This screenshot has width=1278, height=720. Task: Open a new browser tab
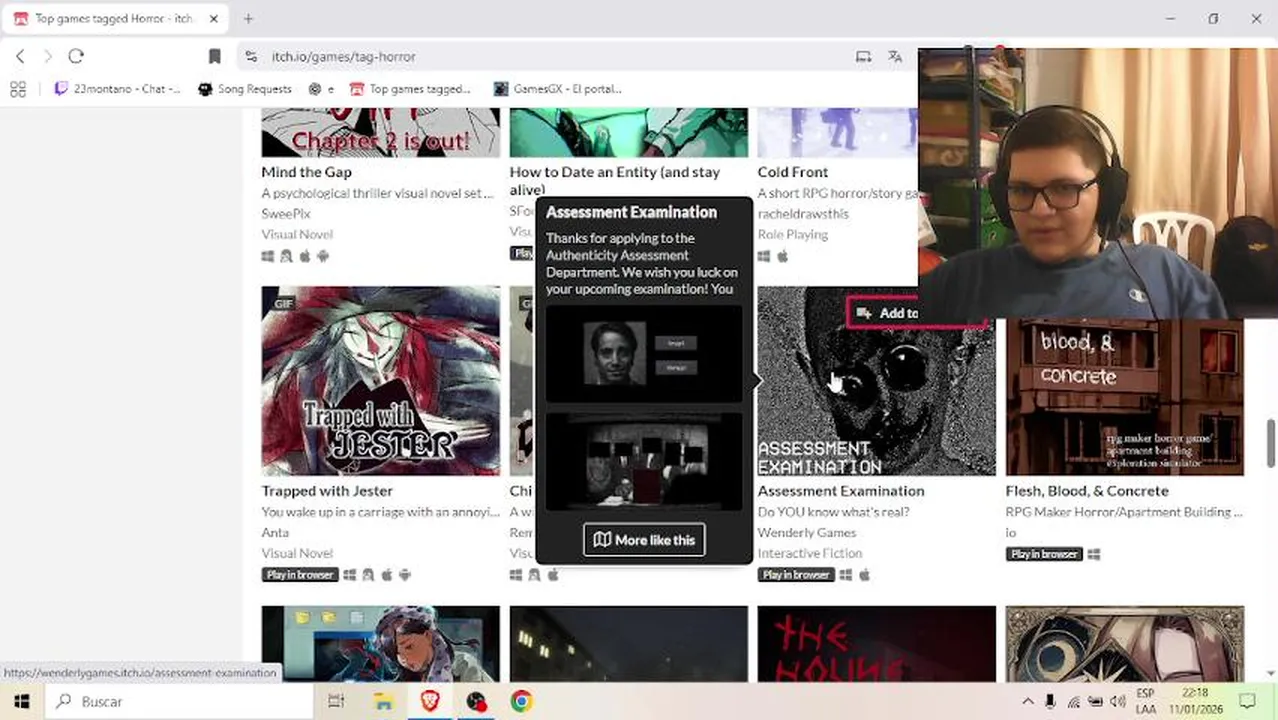click(x=248, y=18)
